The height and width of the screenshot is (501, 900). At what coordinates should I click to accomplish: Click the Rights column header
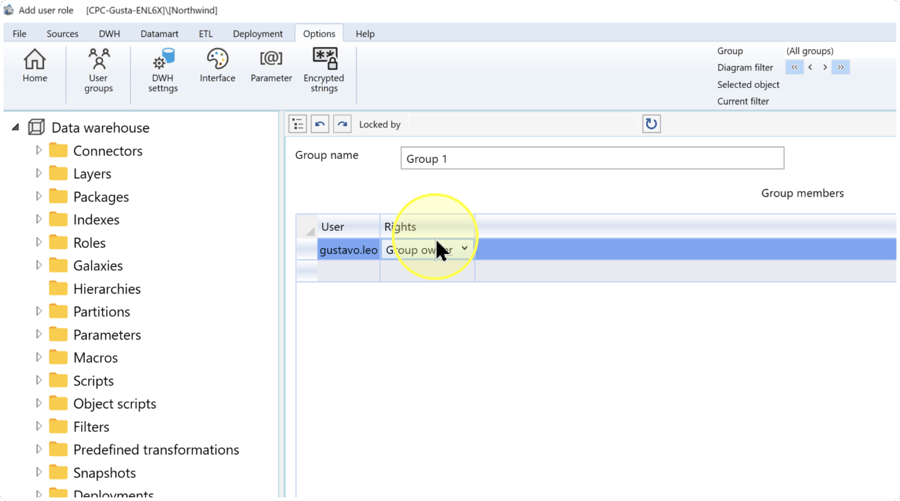click(x=427, y=227)
